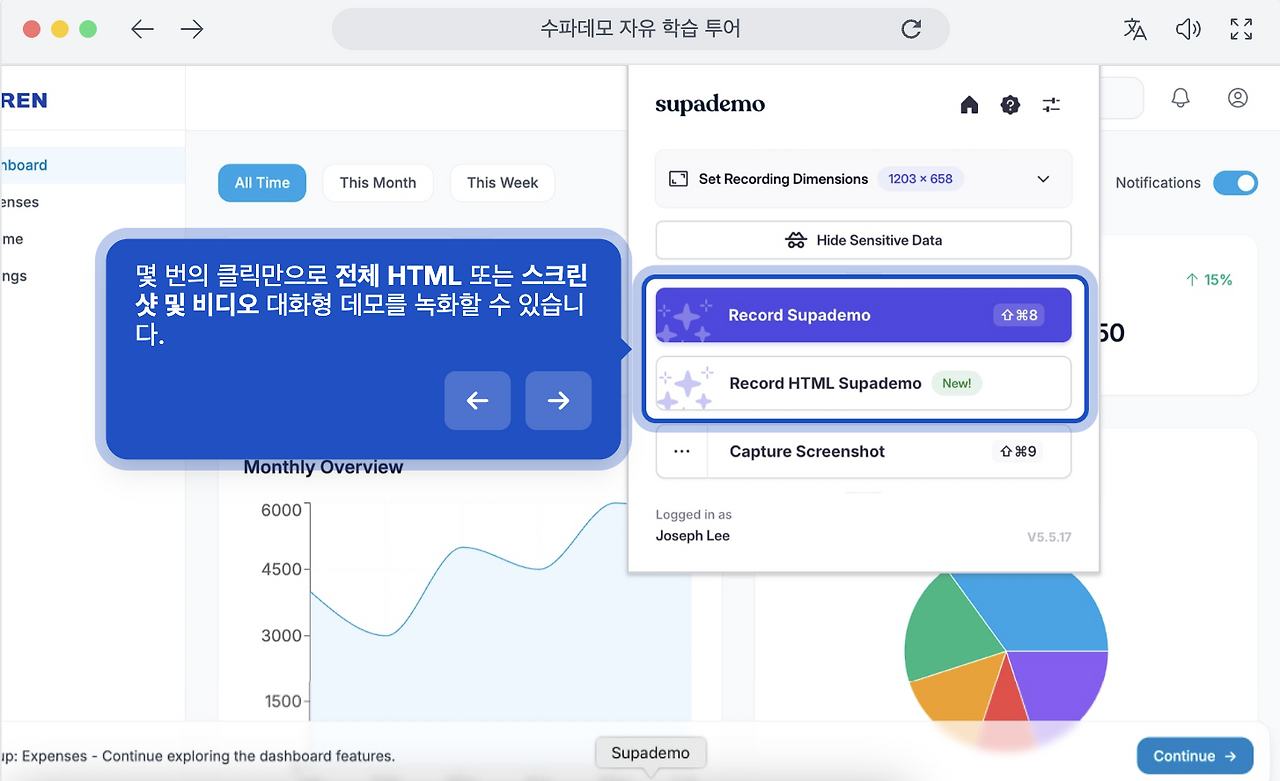Expand the Set Recording Dimensions dropdown
The width and height of the screenshot is (1280, 781).
click(x=1043, y=179)
